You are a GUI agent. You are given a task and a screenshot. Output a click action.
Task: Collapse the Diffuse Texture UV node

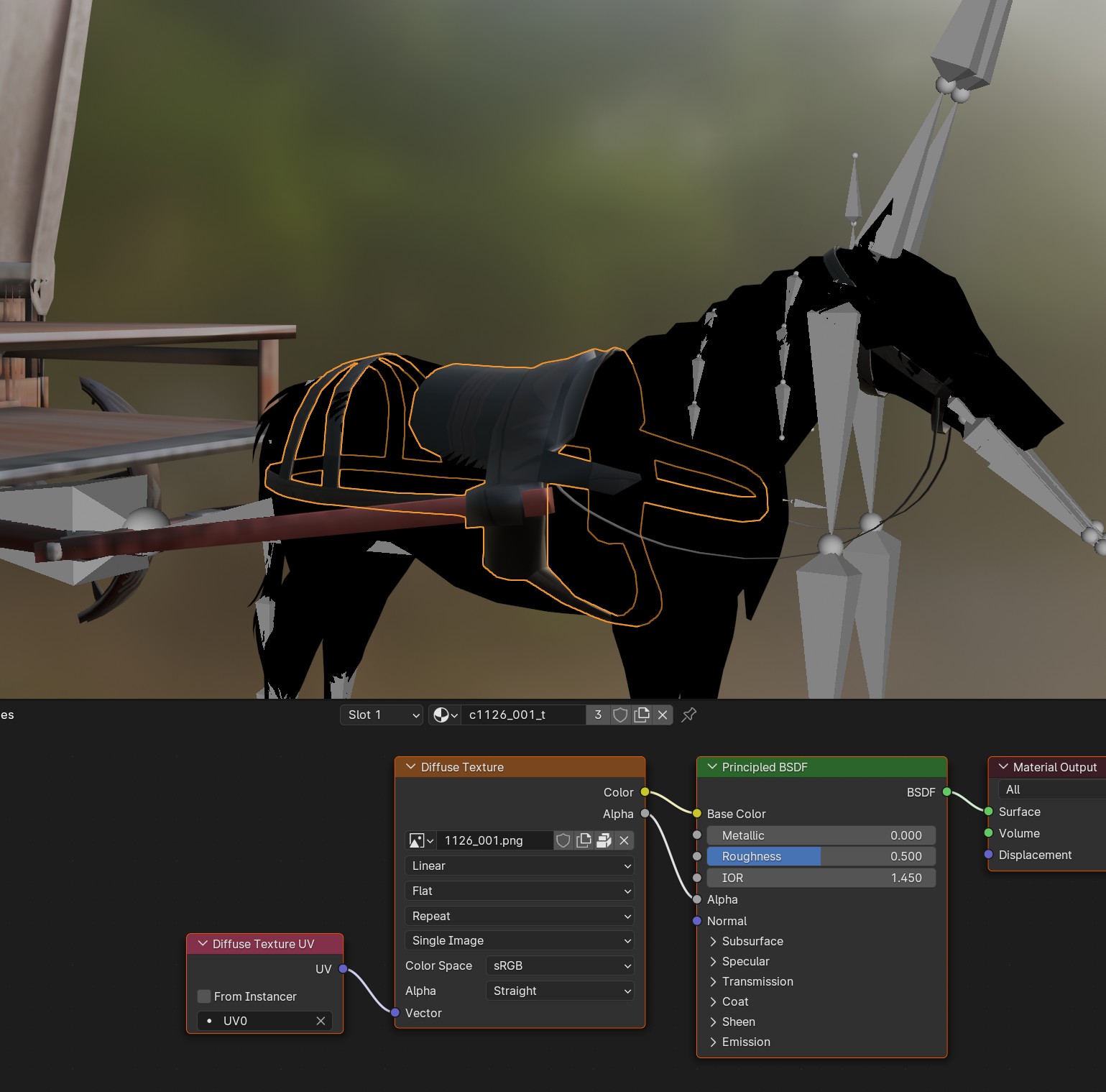click(x=203, y=944)
